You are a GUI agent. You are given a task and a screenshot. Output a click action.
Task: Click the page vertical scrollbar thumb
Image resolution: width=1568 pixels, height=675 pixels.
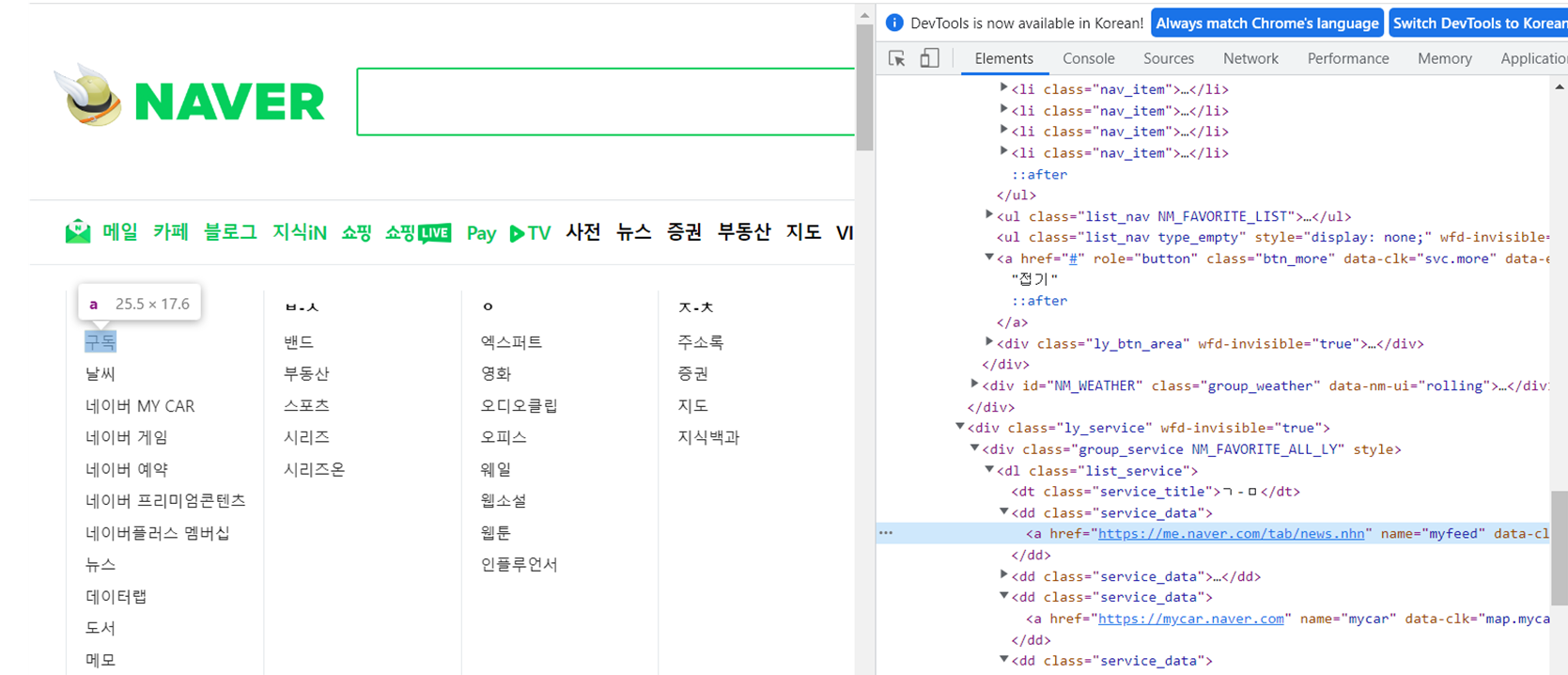(865, 86)
